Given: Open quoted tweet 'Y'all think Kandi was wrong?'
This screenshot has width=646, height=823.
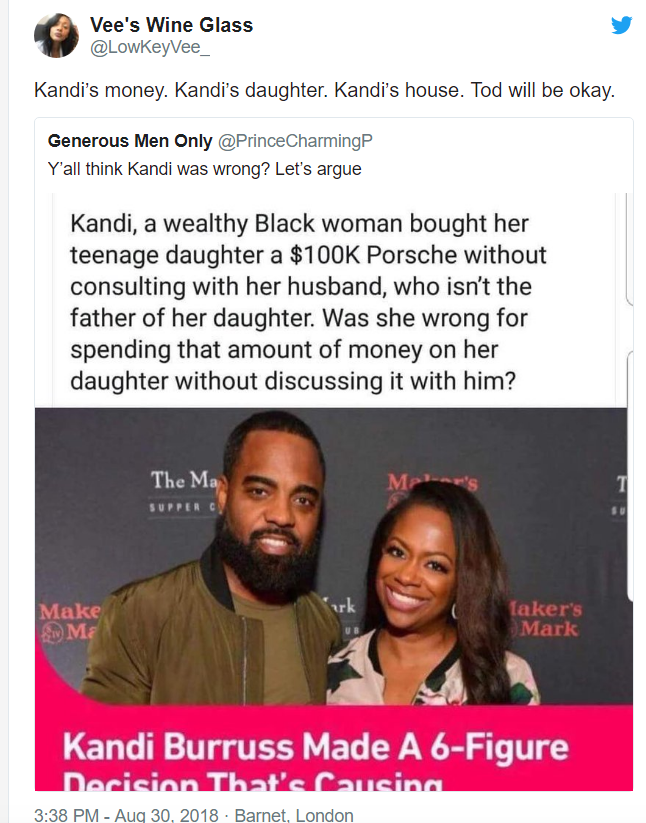Looking at the screenshot, I should tap(204, 169).
